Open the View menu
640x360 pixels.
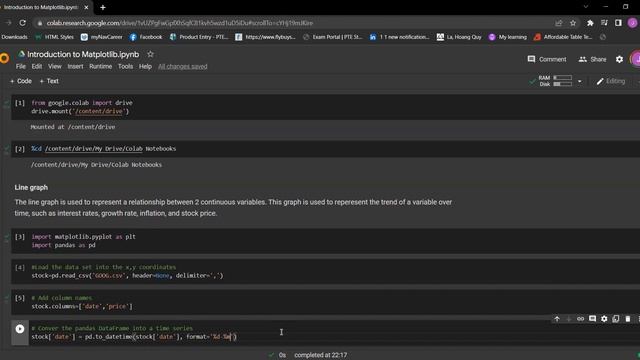55,67
